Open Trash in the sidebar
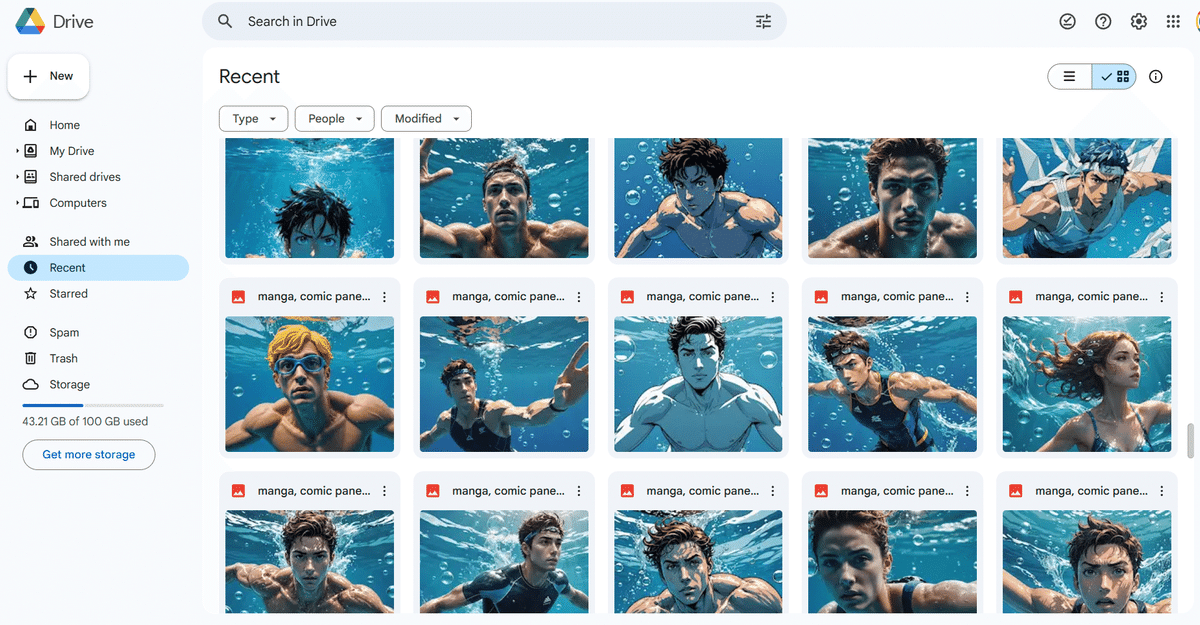The image size is (1200, 625). point(63,358)
